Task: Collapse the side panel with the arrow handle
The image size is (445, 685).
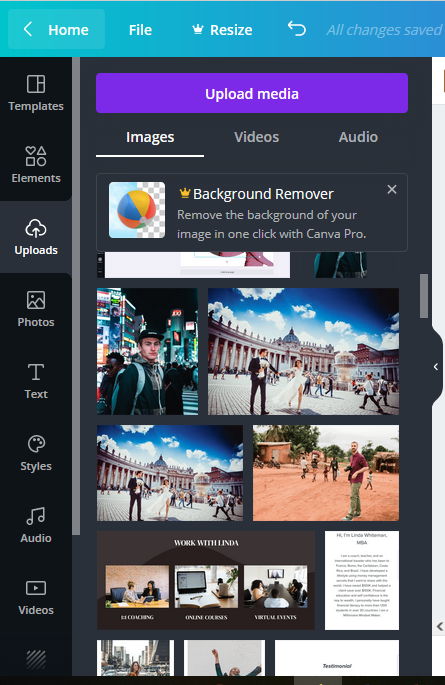Action: coord(436,367)
